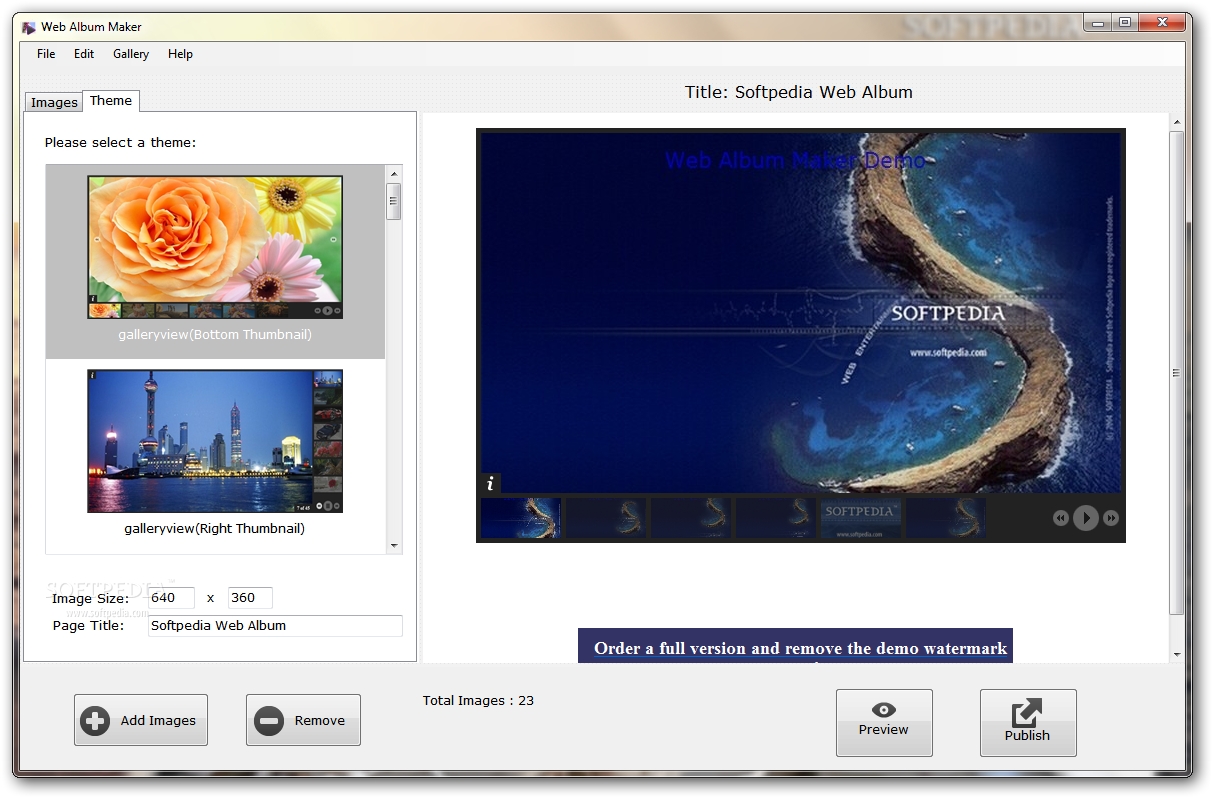The image size is (1213, 798).
Task: Click the Remove button
Action: click(303, 720)
